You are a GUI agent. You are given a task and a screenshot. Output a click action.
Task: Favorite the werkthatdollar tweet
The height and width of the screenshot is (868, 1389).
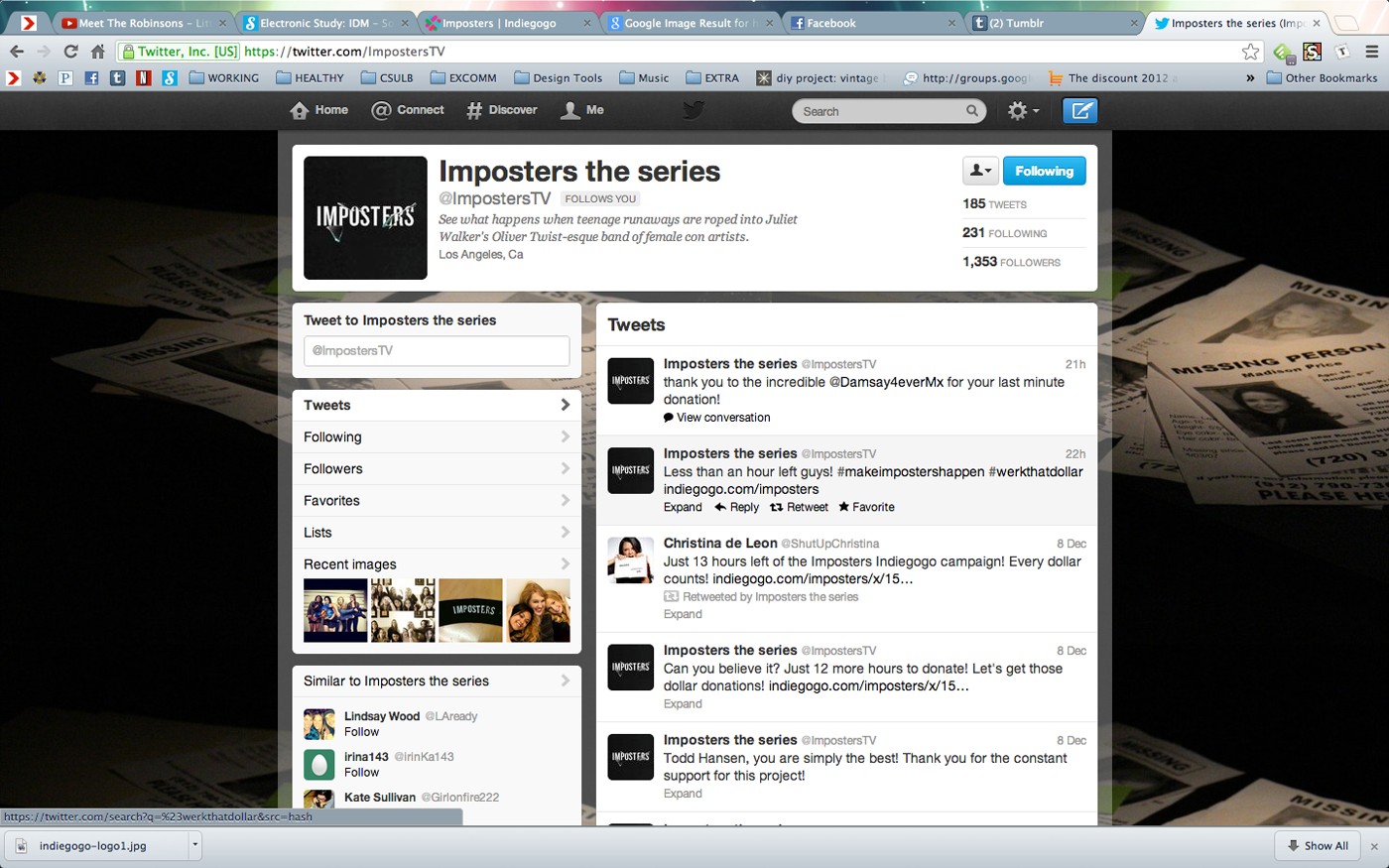pos(866,507)
